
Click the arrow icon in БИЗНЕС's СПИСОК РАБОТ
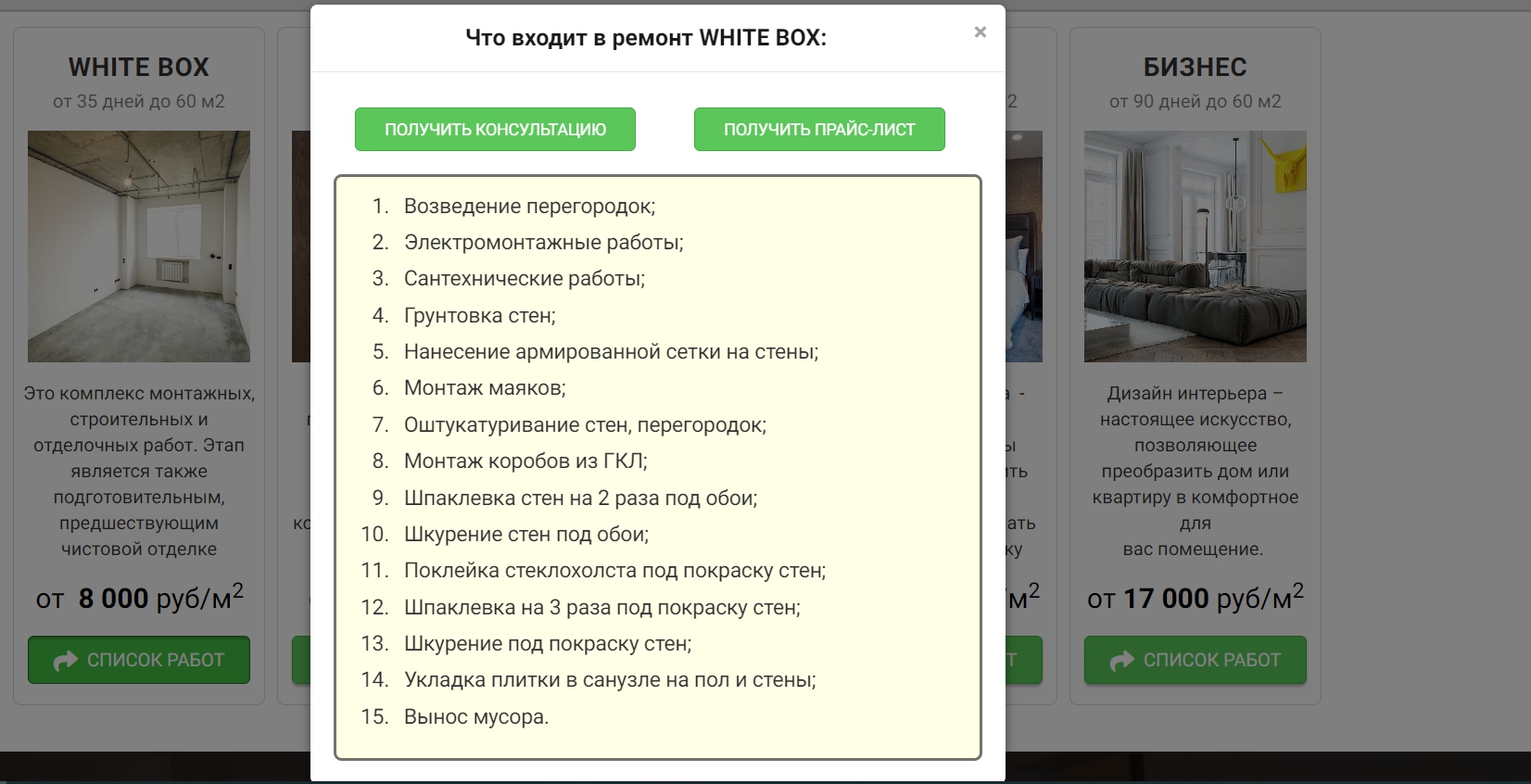coord(1122,661)
